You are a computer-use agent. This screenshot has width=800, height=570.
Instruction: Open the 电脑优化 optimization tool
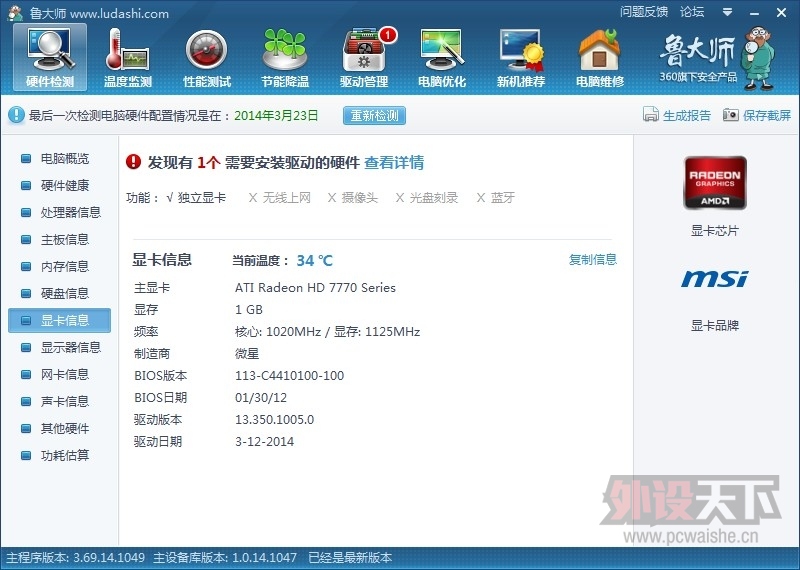pos(442,58)
